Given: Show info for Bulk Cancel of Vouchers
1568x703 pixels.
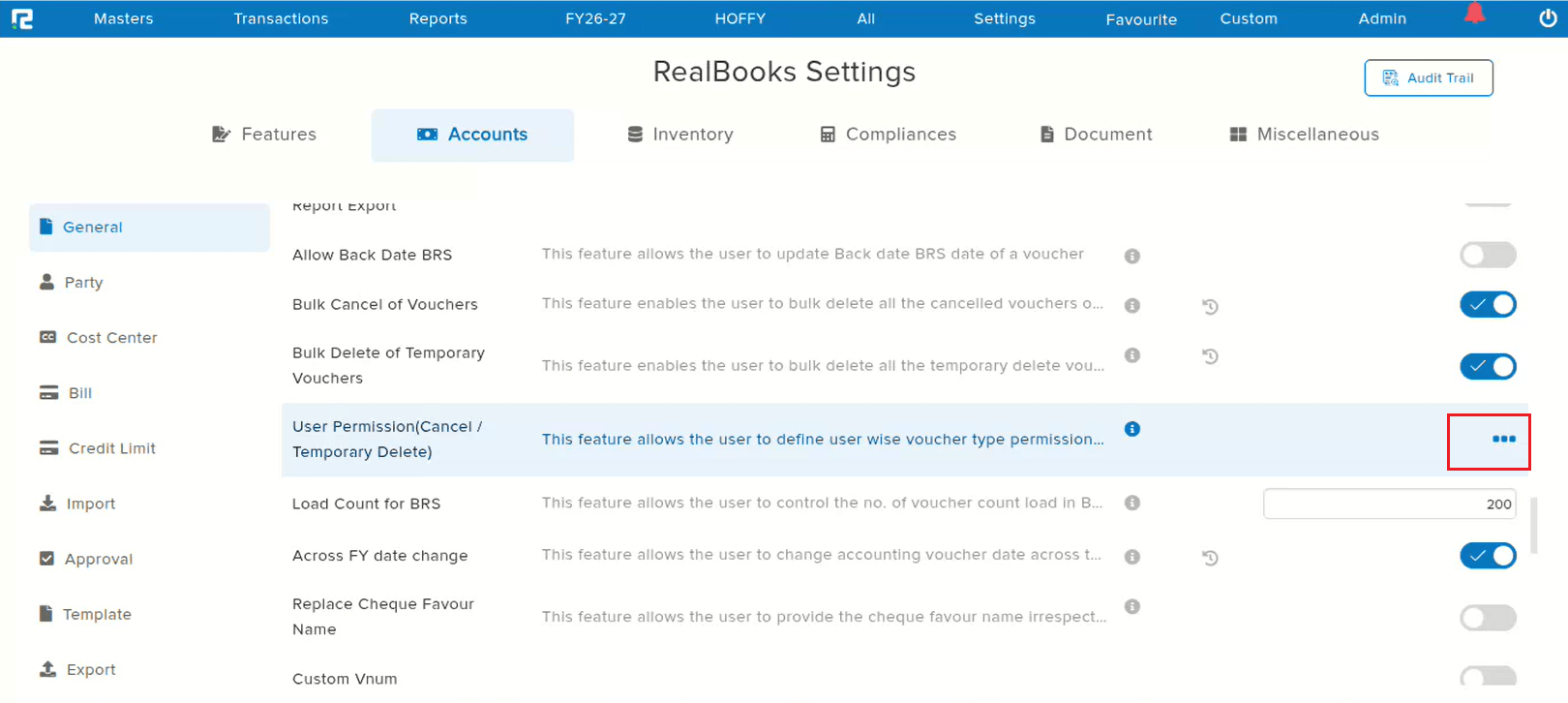Looking at the screenshot, I should [x=1131, y=305].
